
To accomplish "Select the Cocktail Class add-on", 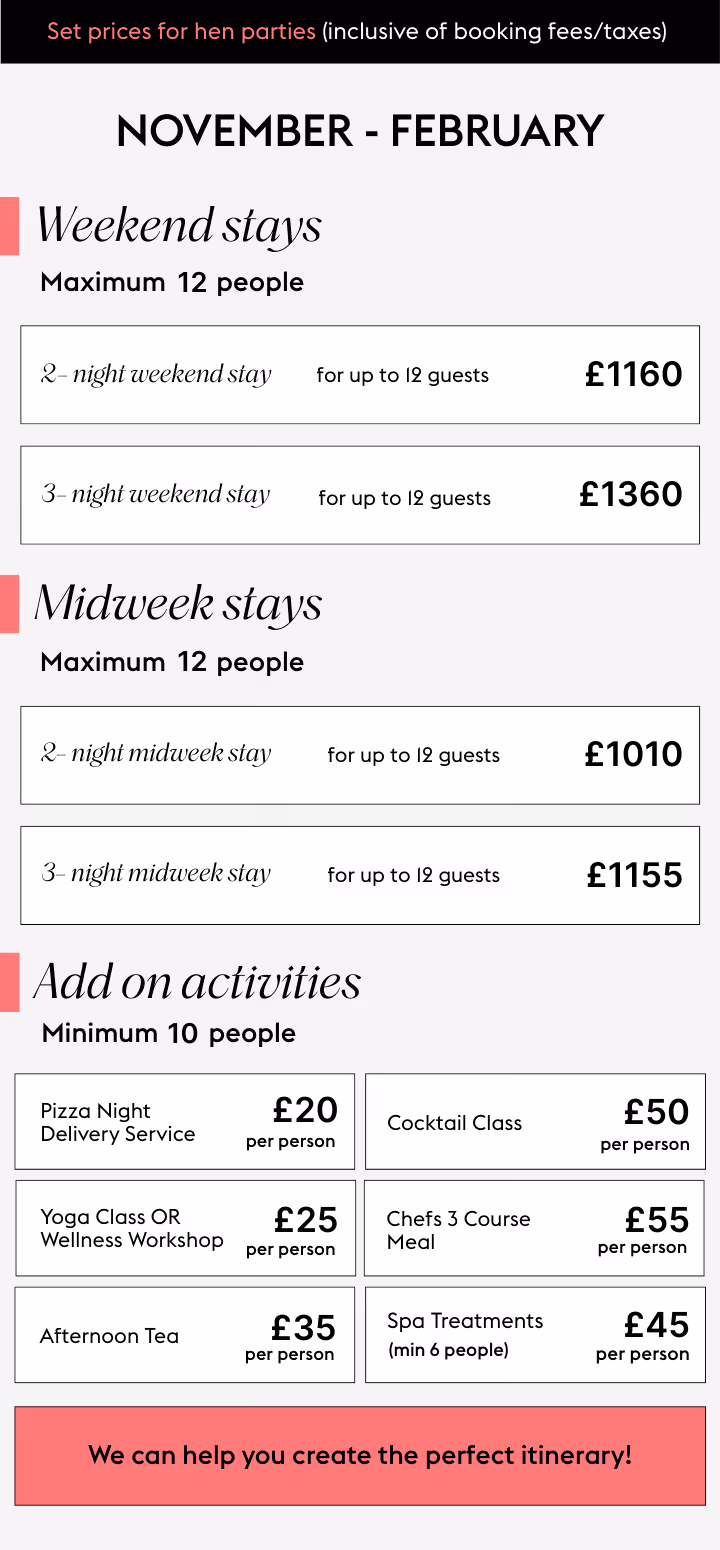I will tap(535, 1122).
